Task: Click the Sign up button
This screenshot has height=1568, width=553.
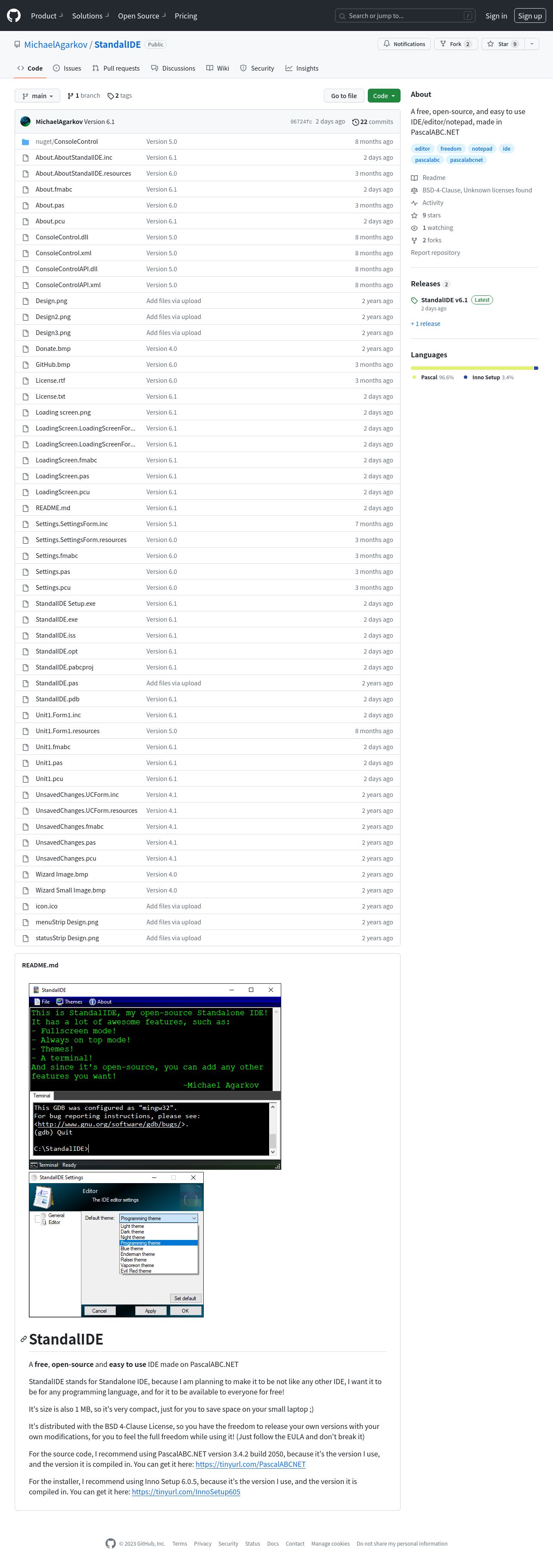Action: pyautogui.click(x=529, y=16)
